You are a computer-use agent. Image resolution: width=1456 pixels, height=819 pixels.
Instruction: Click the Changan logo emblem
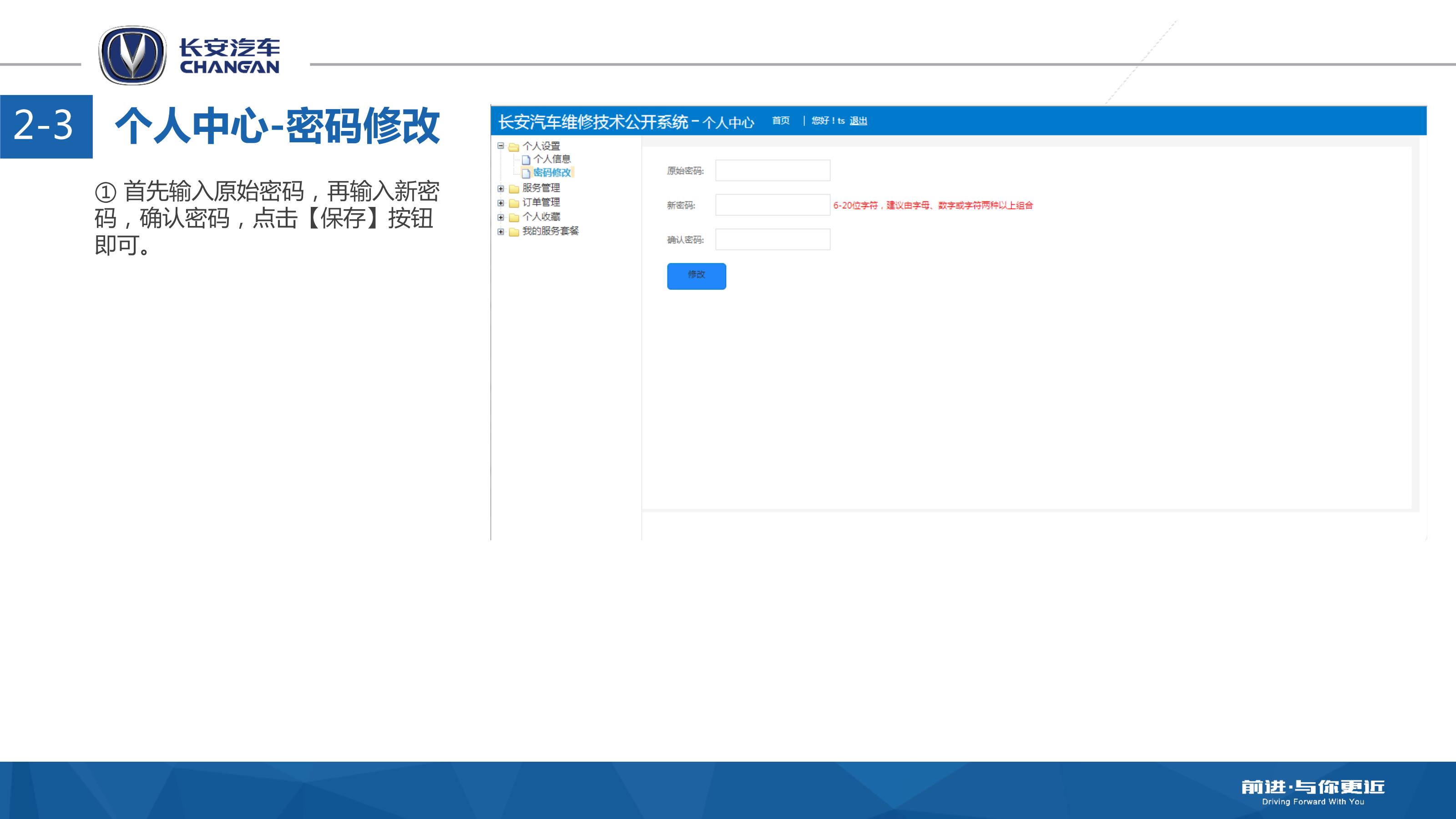coord(132,55)
